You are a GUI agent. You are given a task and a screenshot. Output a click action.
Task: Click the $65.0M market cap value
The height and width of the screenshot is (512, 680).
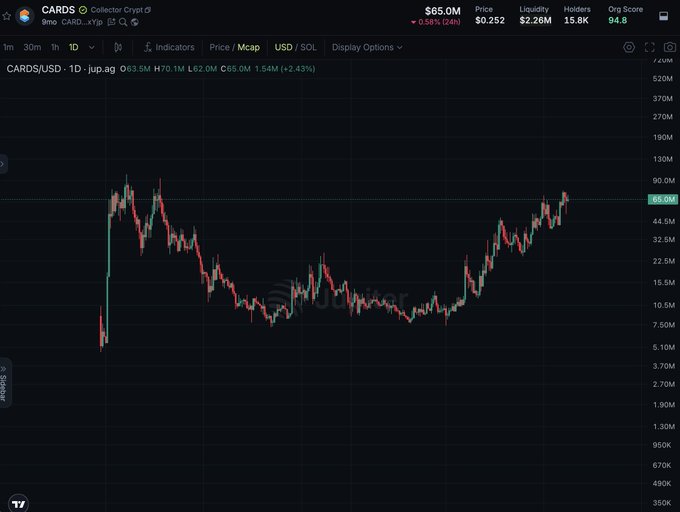[443, 11]
